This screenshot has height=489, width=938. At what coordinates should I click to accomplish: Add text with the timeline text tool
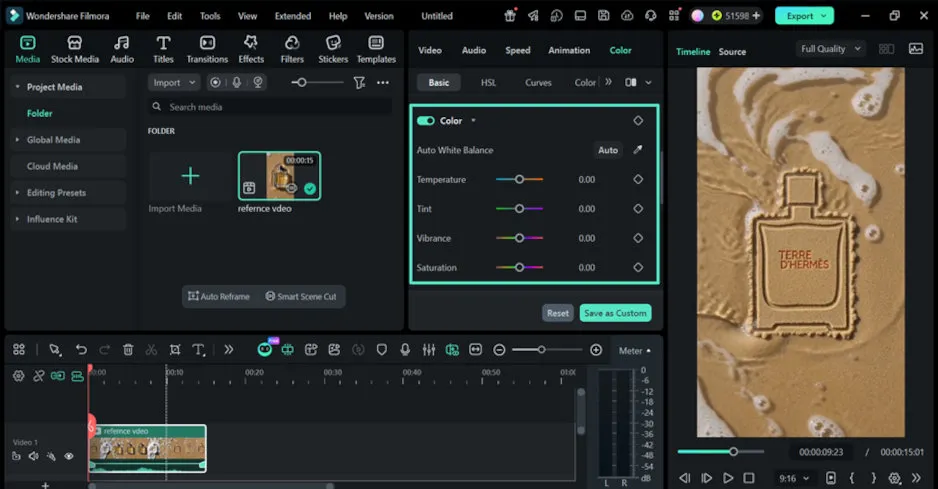(199, 350)
